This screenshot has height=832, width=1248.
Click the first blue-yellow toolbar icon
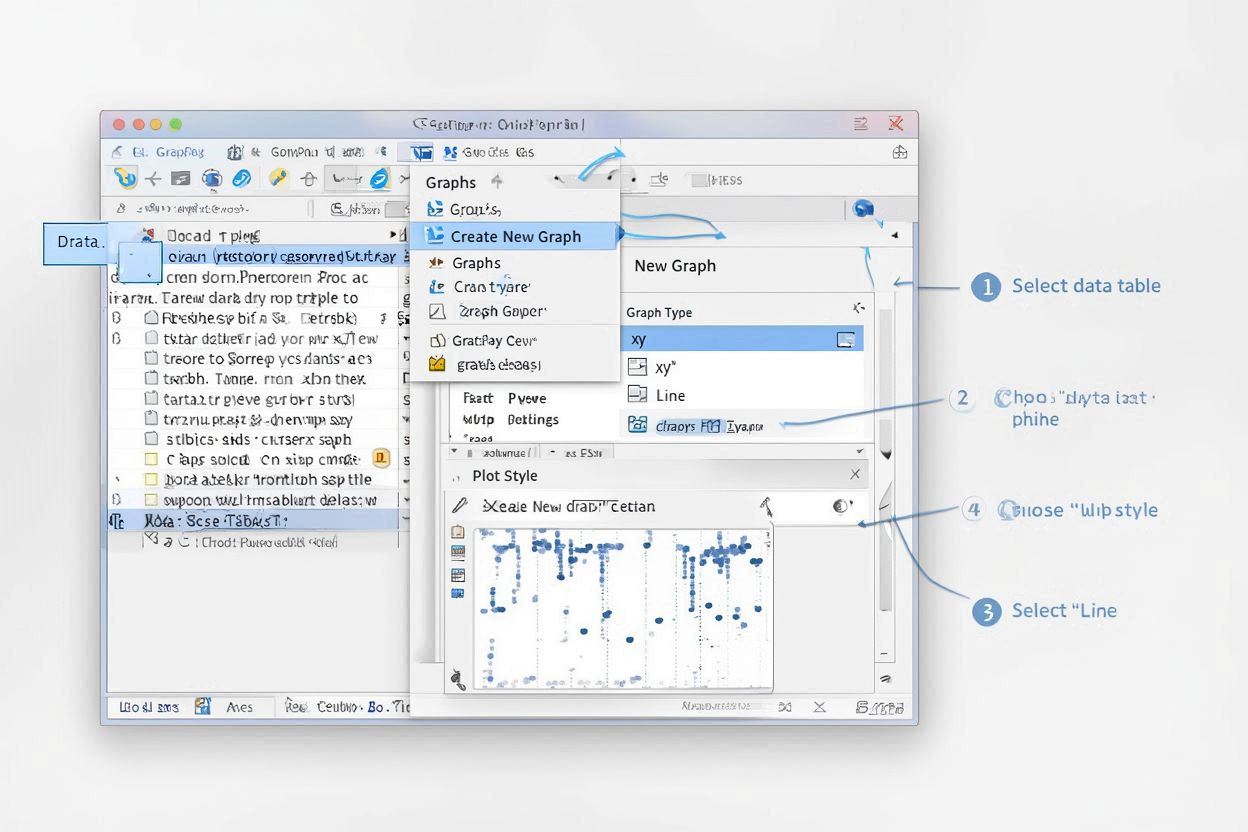pos(125,179)
